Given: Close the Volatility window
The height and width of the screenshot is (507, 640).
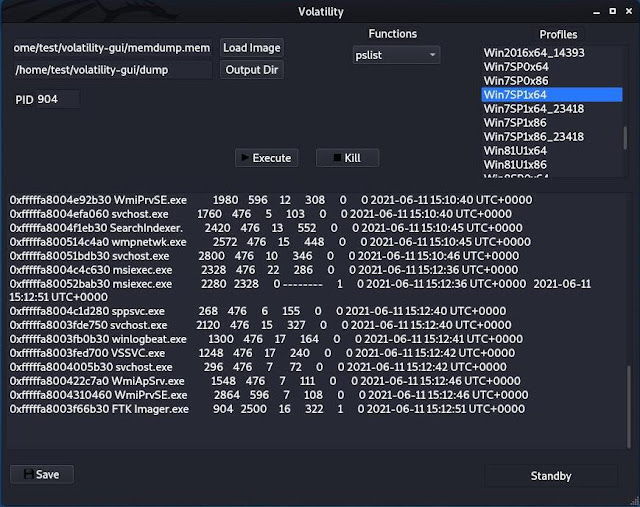Looking at the screenshot, I should click(x=629, y=11).
